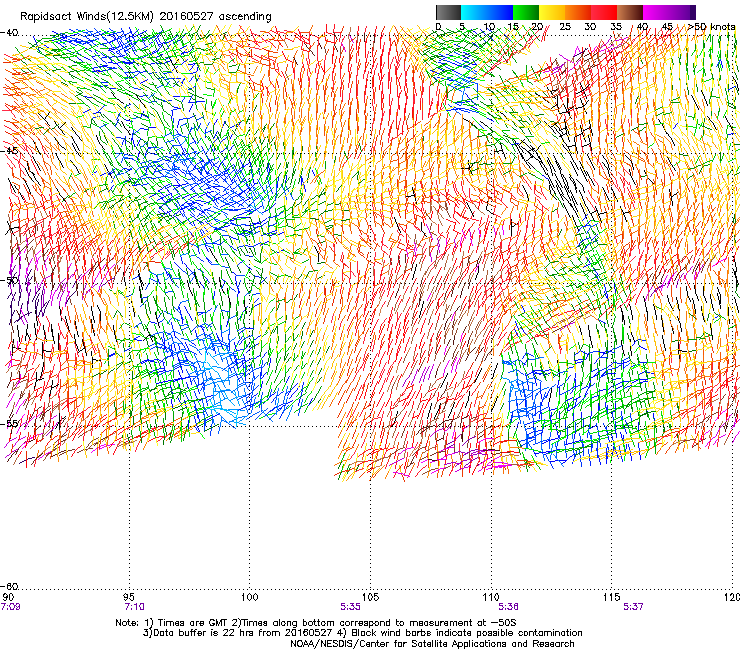Click the latitude label -55

click(x=9, y=423)
